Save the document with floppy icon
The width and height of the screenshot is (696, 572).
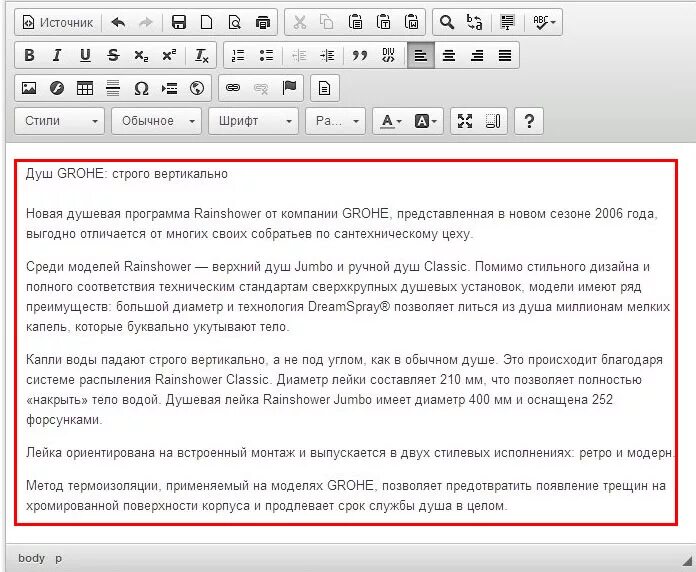coord(178,22)
